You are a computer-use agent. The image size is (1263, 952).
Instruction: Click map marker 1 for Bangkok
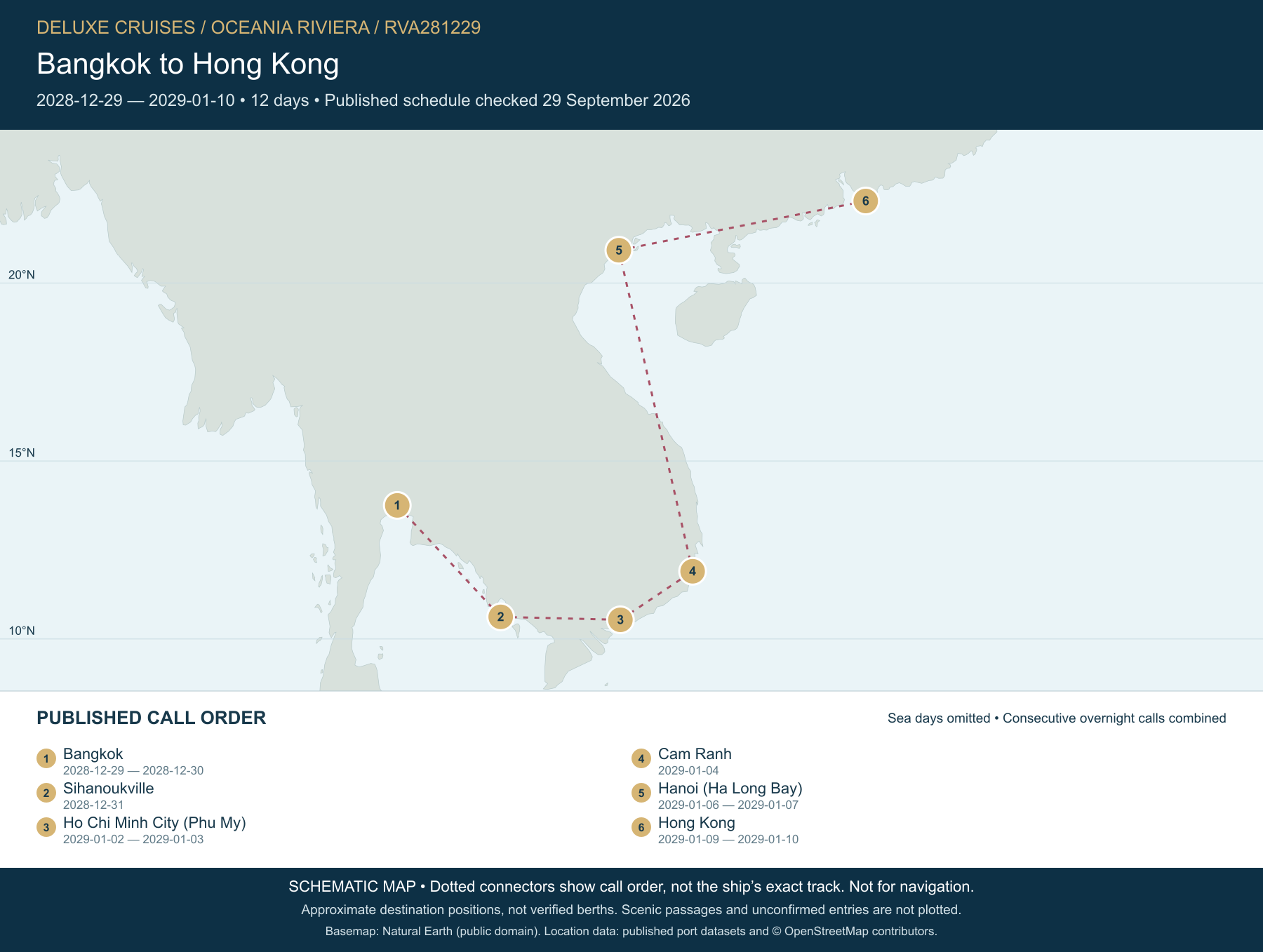tap(397, 505)
